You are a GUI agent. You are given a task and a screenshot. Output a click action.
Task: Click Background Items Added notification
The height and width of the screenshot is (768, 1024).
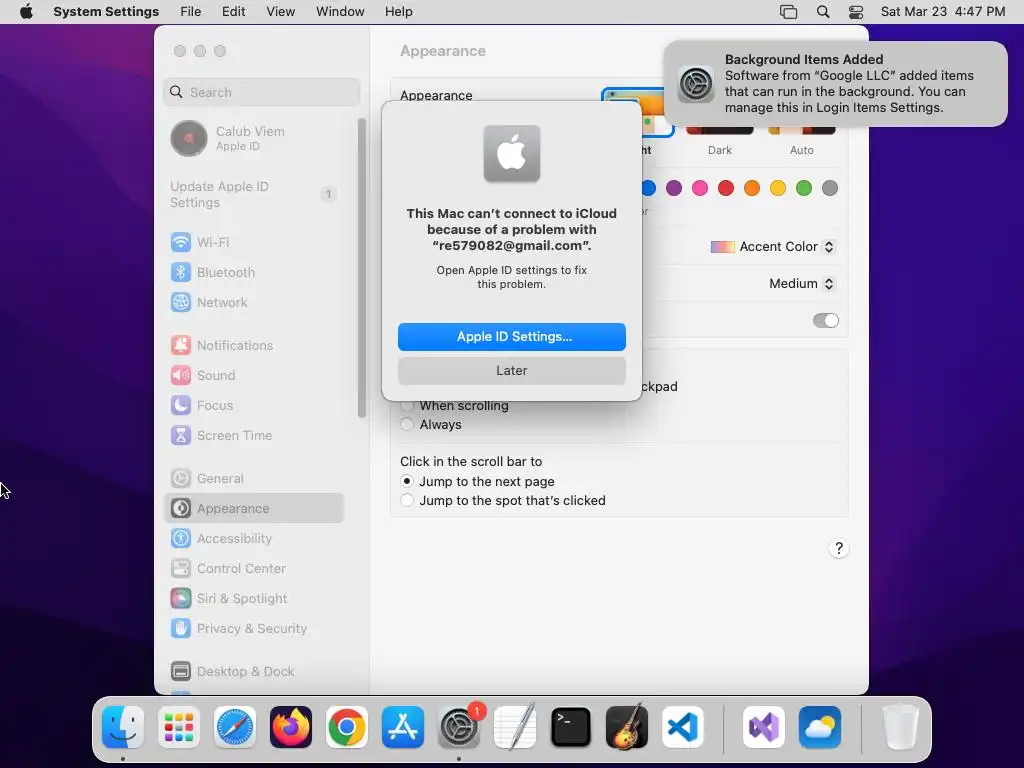835,84
